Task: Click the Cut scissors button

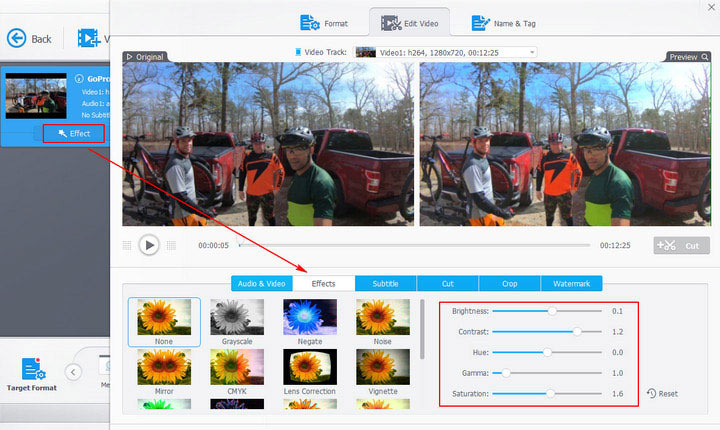Action: (x=681, y=245)
